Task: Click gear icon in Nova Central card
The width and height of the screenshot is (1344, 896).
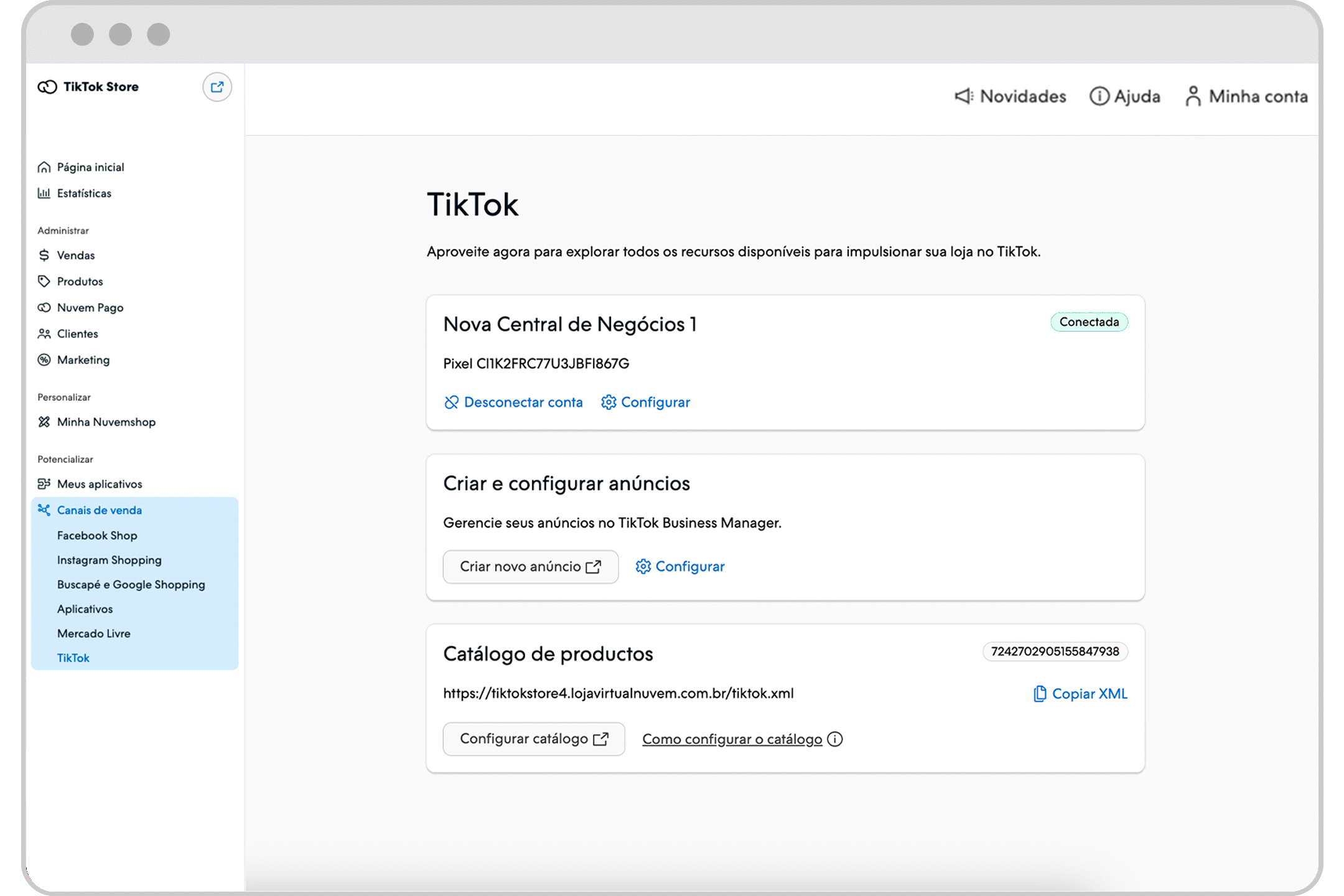Action: click(x=609, y=403)
